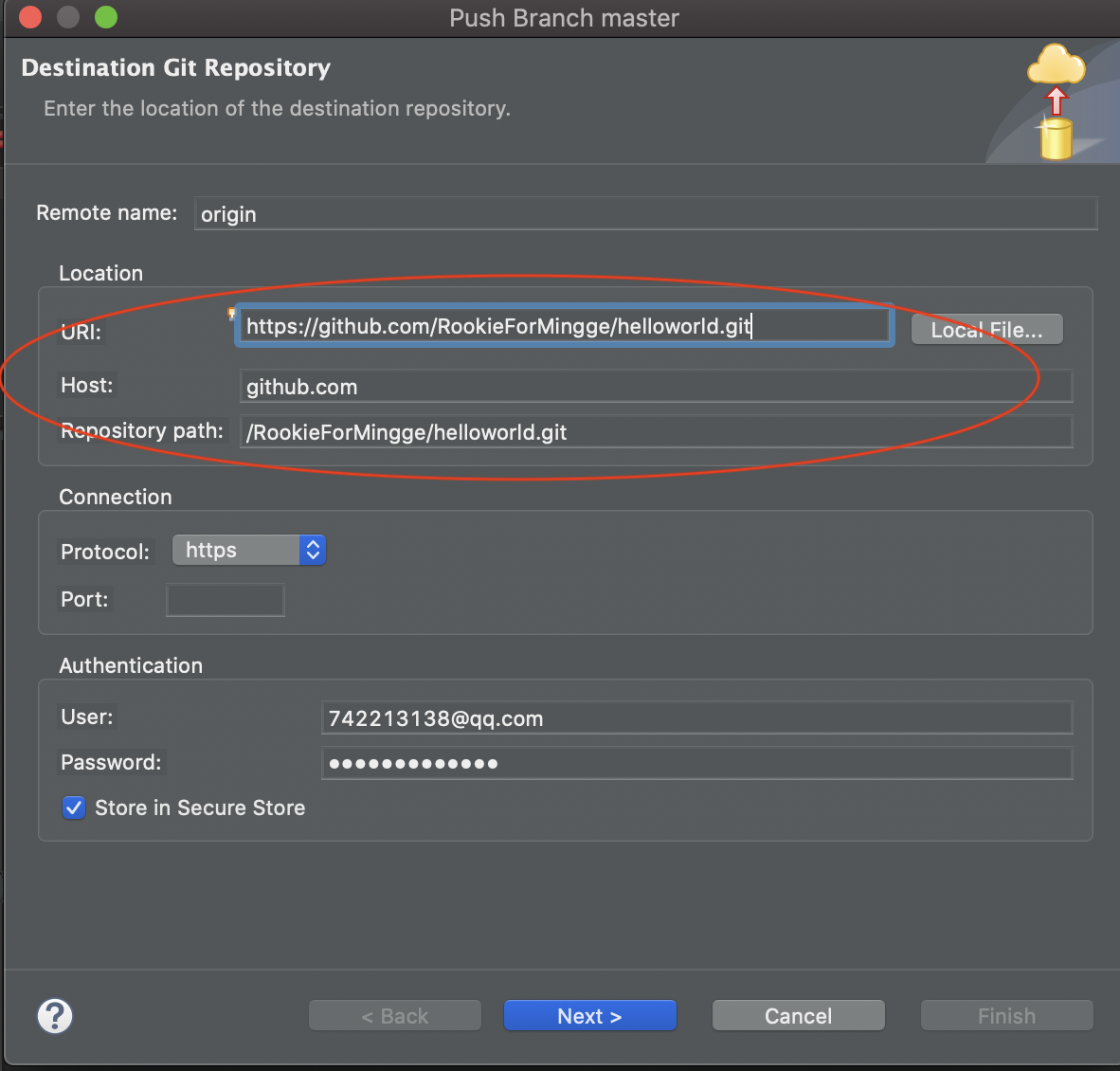Viewport: 1120px width, 1071px height.
Task: Toggle Store in Secure Store checkbox
Action: click(74, 808)
